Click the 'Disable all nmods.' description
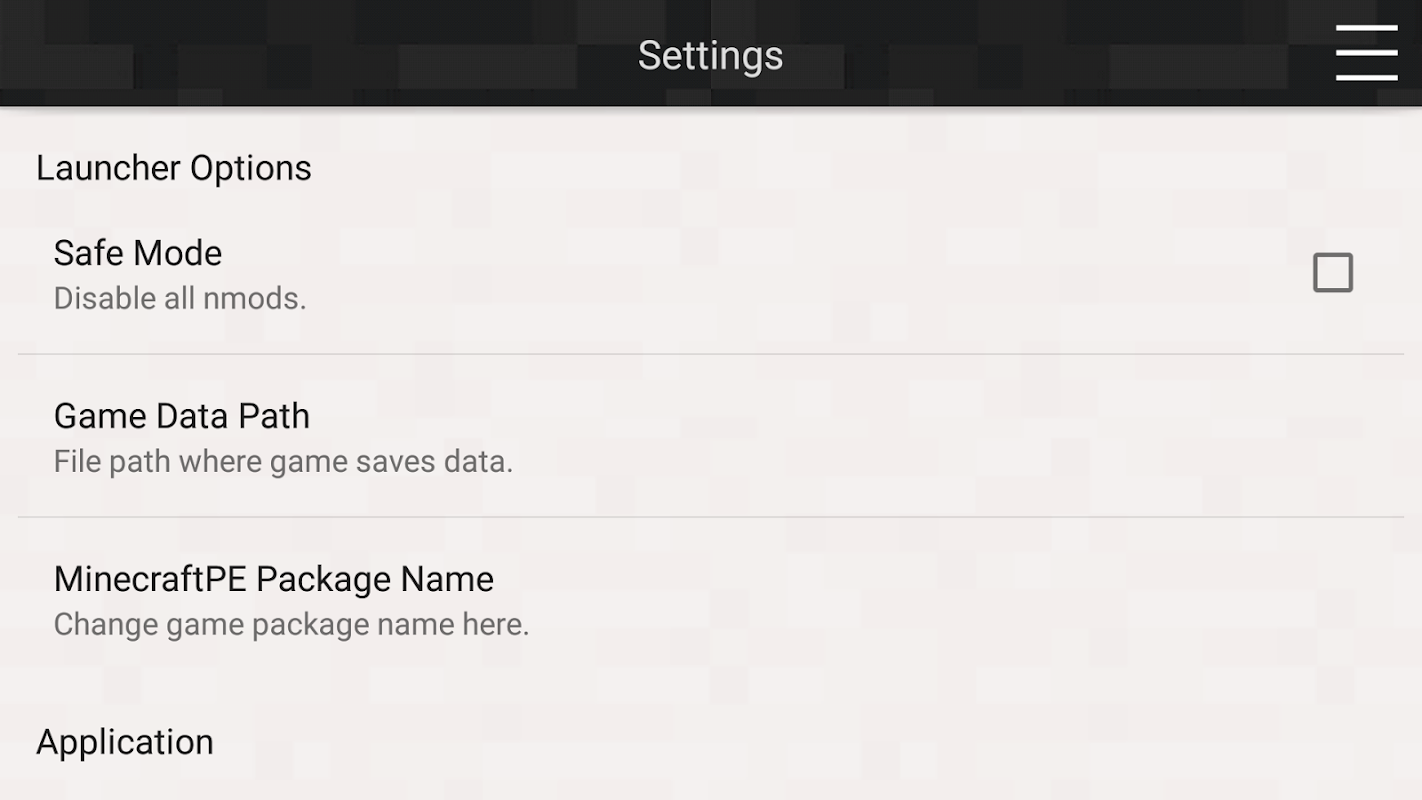1422x800 pixels. point(180,298)
